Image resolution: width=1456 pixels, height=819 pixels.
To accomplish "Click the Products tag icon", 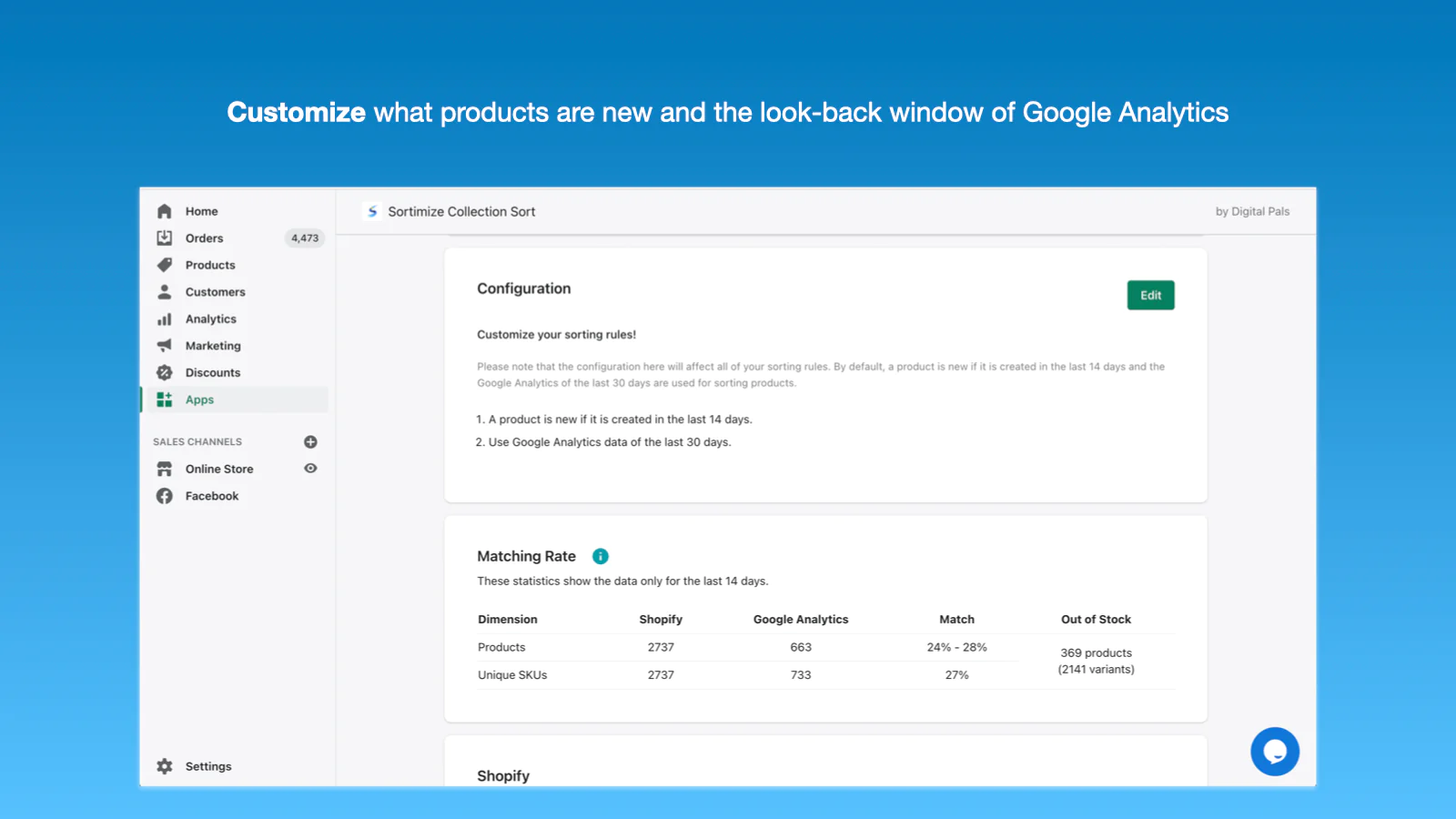I will [164, 265].
